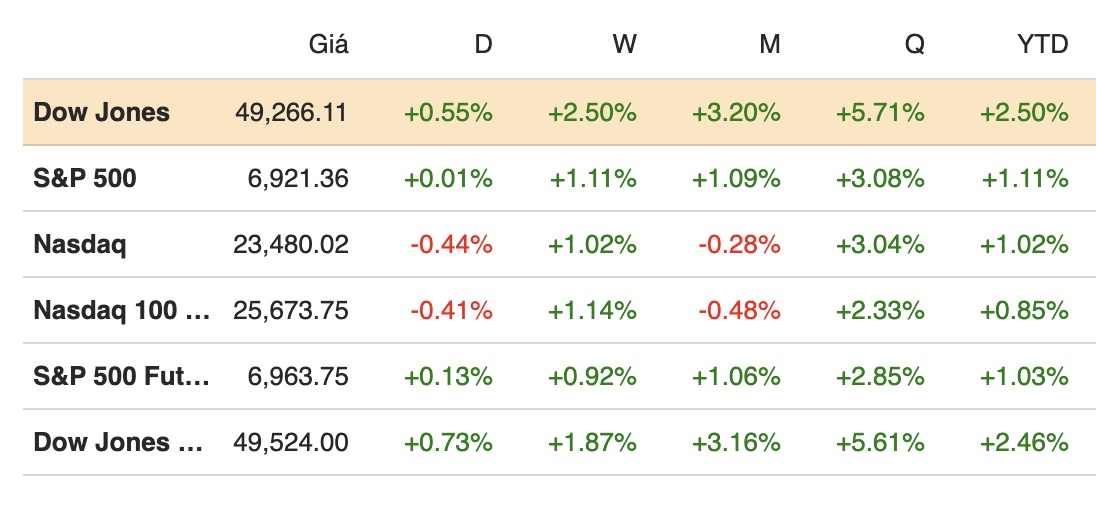The height and width of the screenshot is (524, 1096).
Task: Click the 25,673.75 price value
Action: click(x=292, y=310)
